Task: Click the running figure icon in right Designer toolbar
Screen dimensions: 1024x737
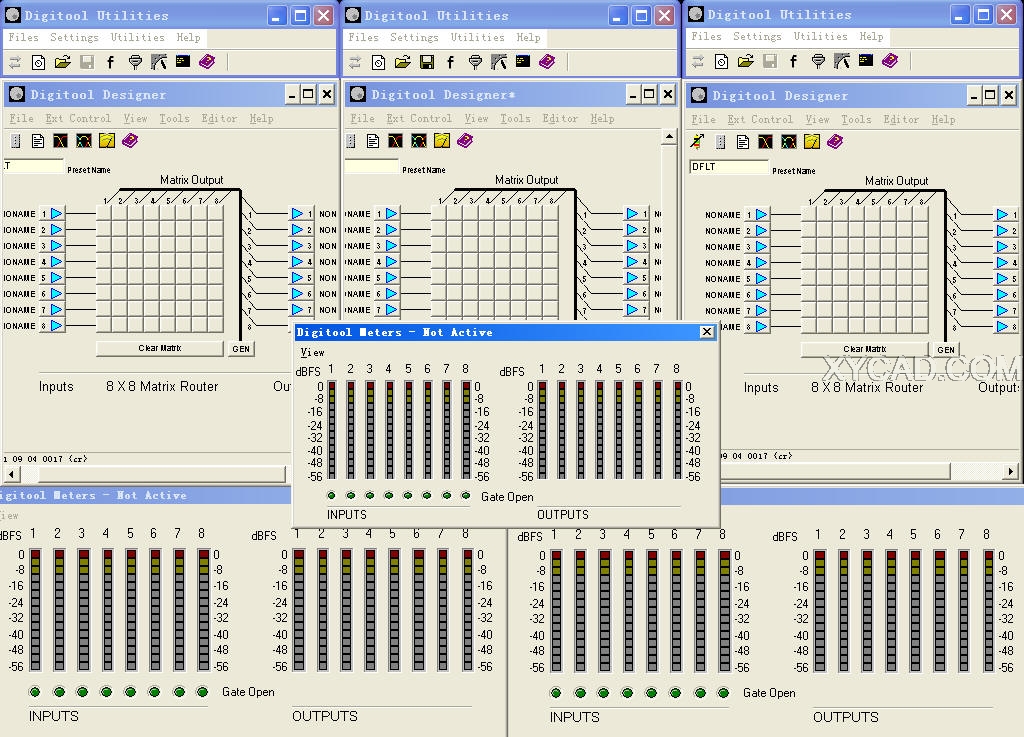Action: (697, 142)
